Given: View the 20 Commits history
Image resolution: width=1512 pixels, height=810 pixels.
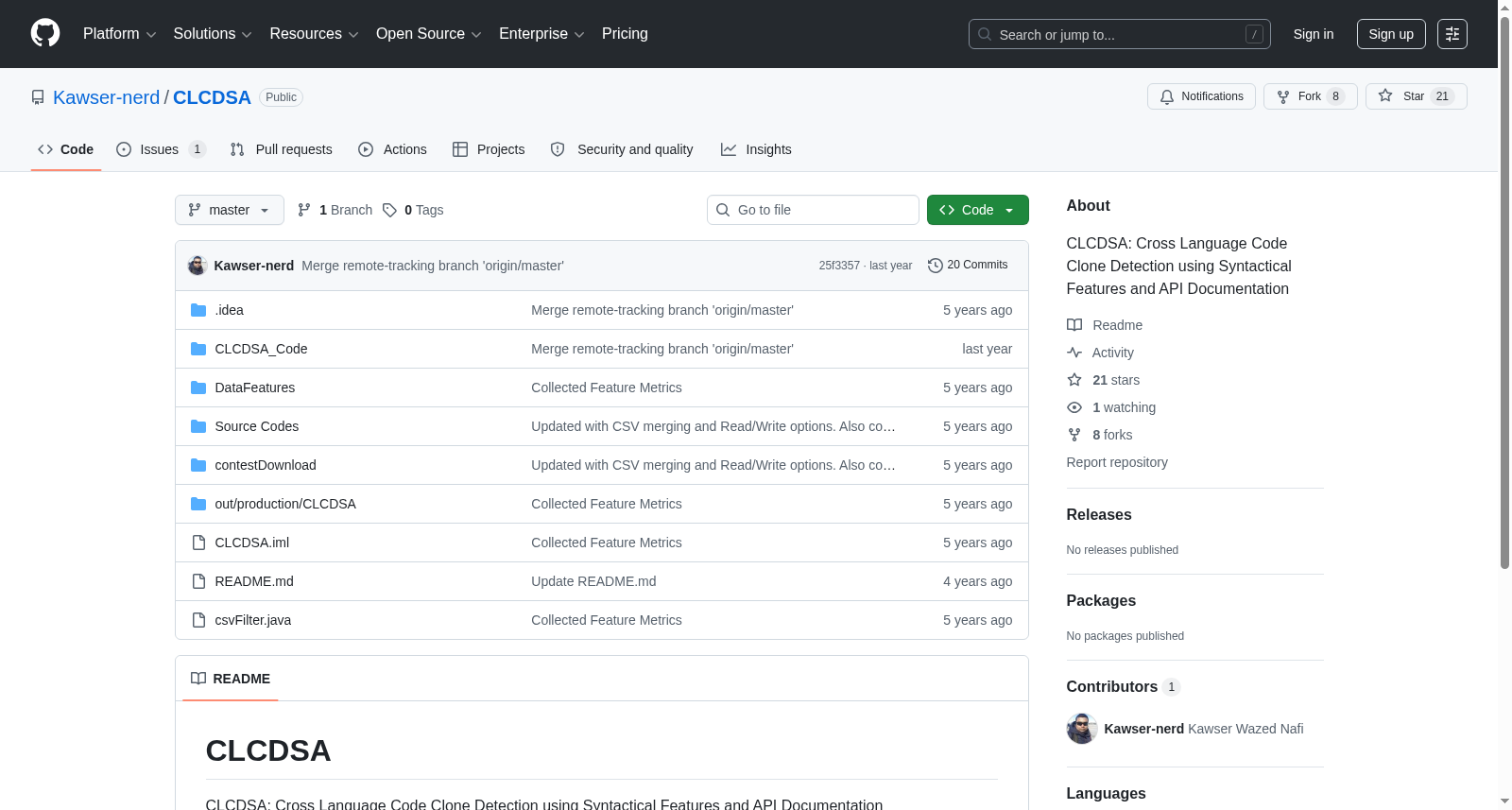Looking at the screenshot, I should [x=968, y=266].
